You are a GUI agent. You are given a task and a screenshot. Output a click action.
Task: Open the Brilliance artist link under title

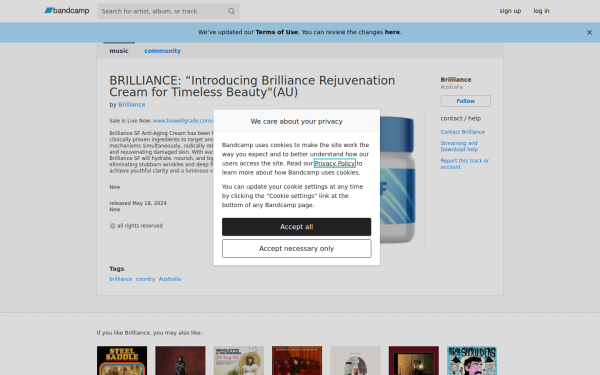click(132, 104)
